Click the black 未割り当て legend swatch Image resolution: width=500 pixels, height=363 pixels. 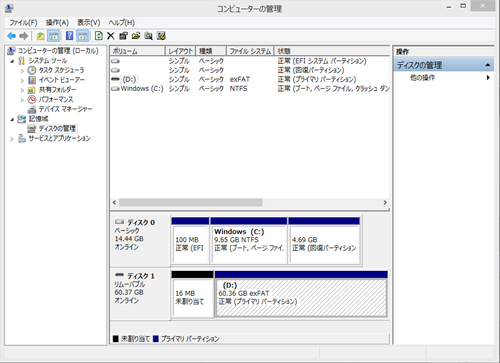coord(116,339)
